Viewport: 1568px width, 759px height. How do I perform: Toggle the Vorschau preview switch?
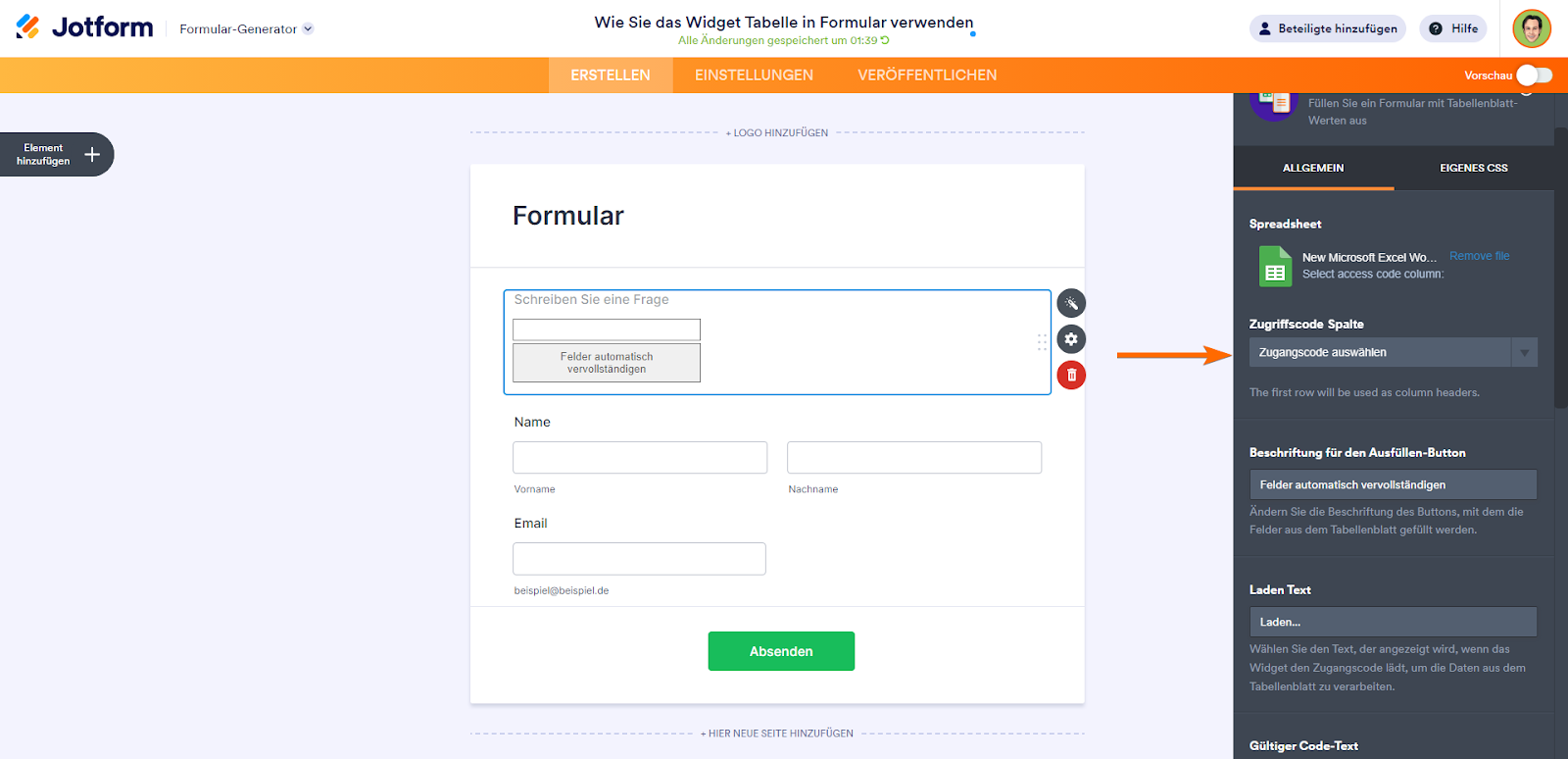(x=1534, y=76)
